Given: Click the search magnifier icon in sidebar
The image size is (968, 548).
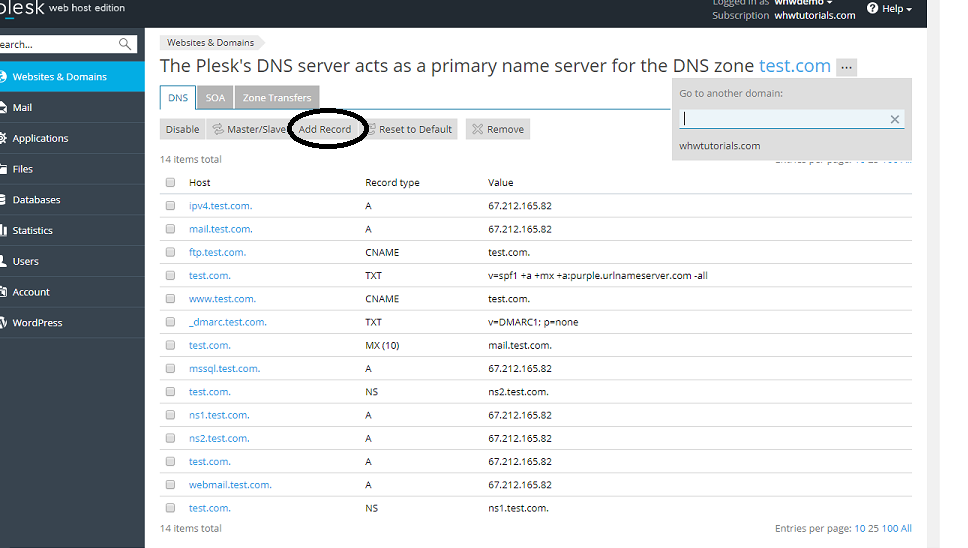Looking at the screenshot, I should [x=125, y=44].
